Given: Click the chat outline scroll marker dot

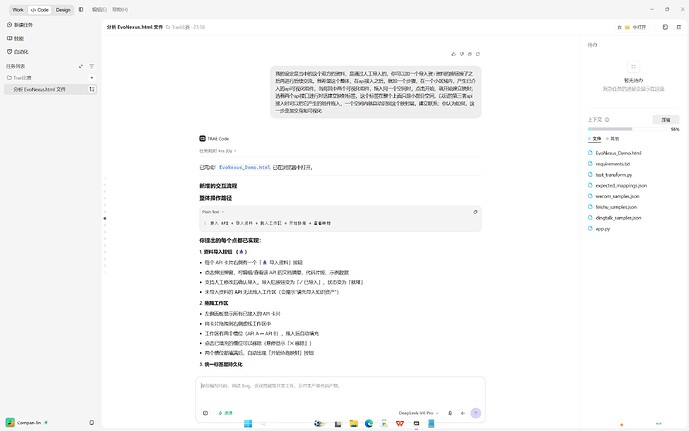Looking at the screenshot, I should point(105,218).
